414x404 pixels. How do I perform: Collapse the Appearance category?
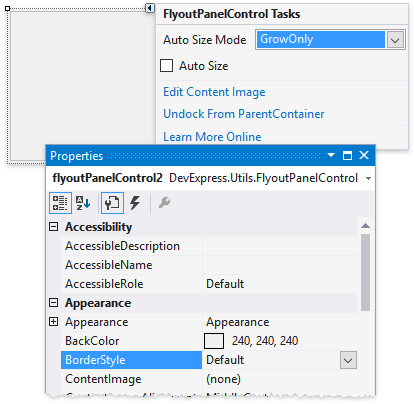pos(53,303)
